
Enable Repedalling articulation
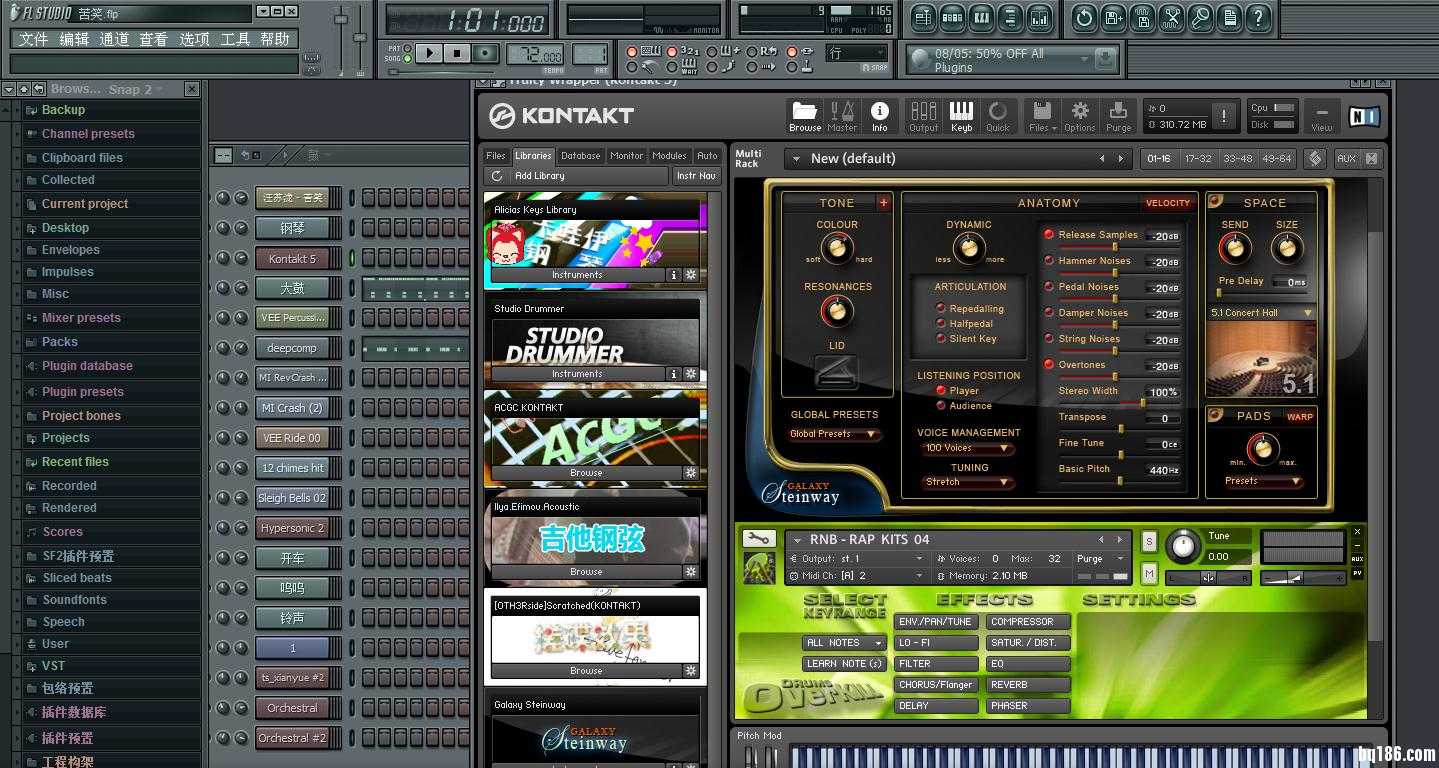tap(941, 309)
